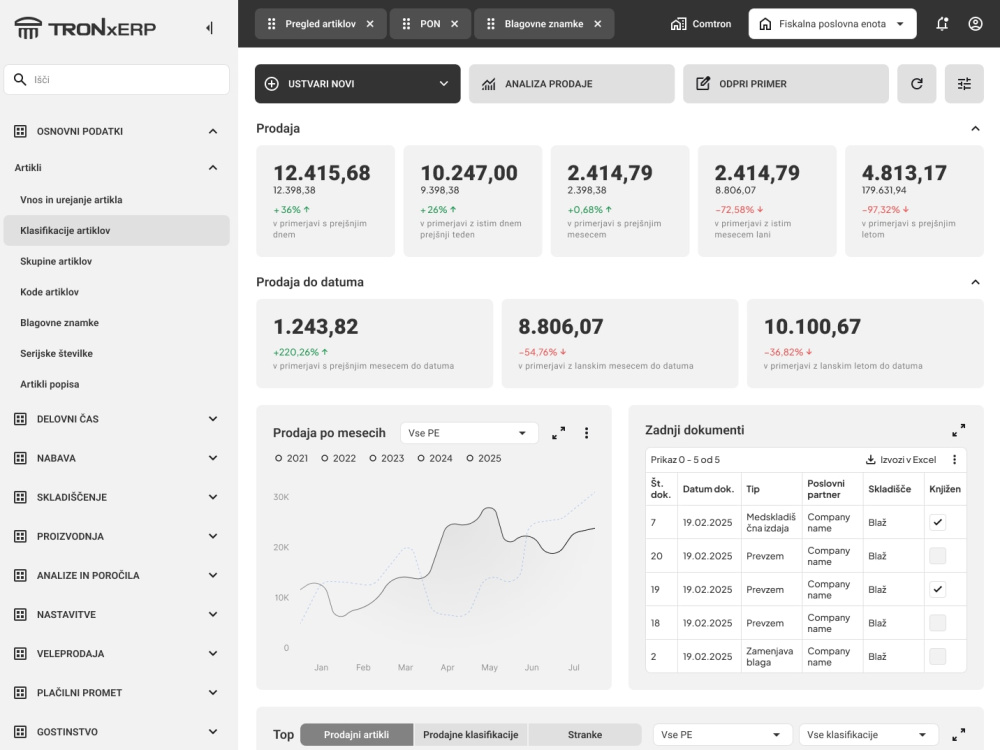Open Prodaja po mesecih more options menu
This screenshot has height=750, width=1000.
(x=586, y=433)
